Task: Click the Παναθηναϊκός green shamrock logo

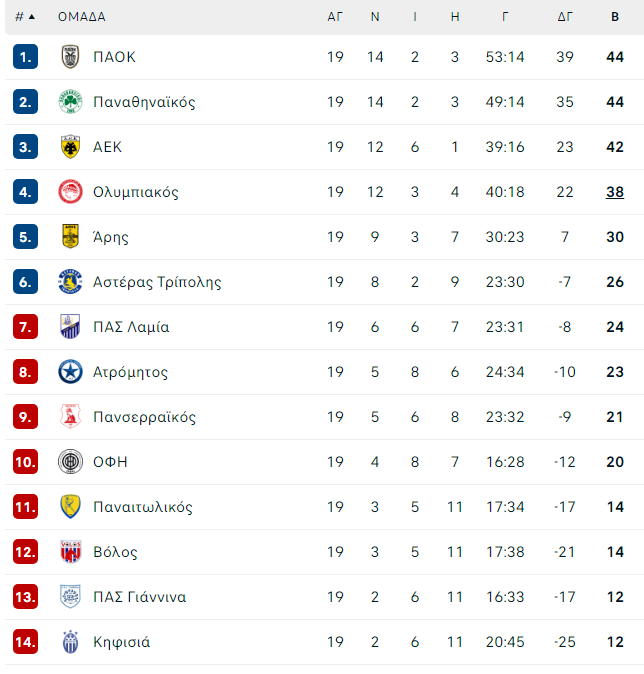Action: (x=70, y=102)
